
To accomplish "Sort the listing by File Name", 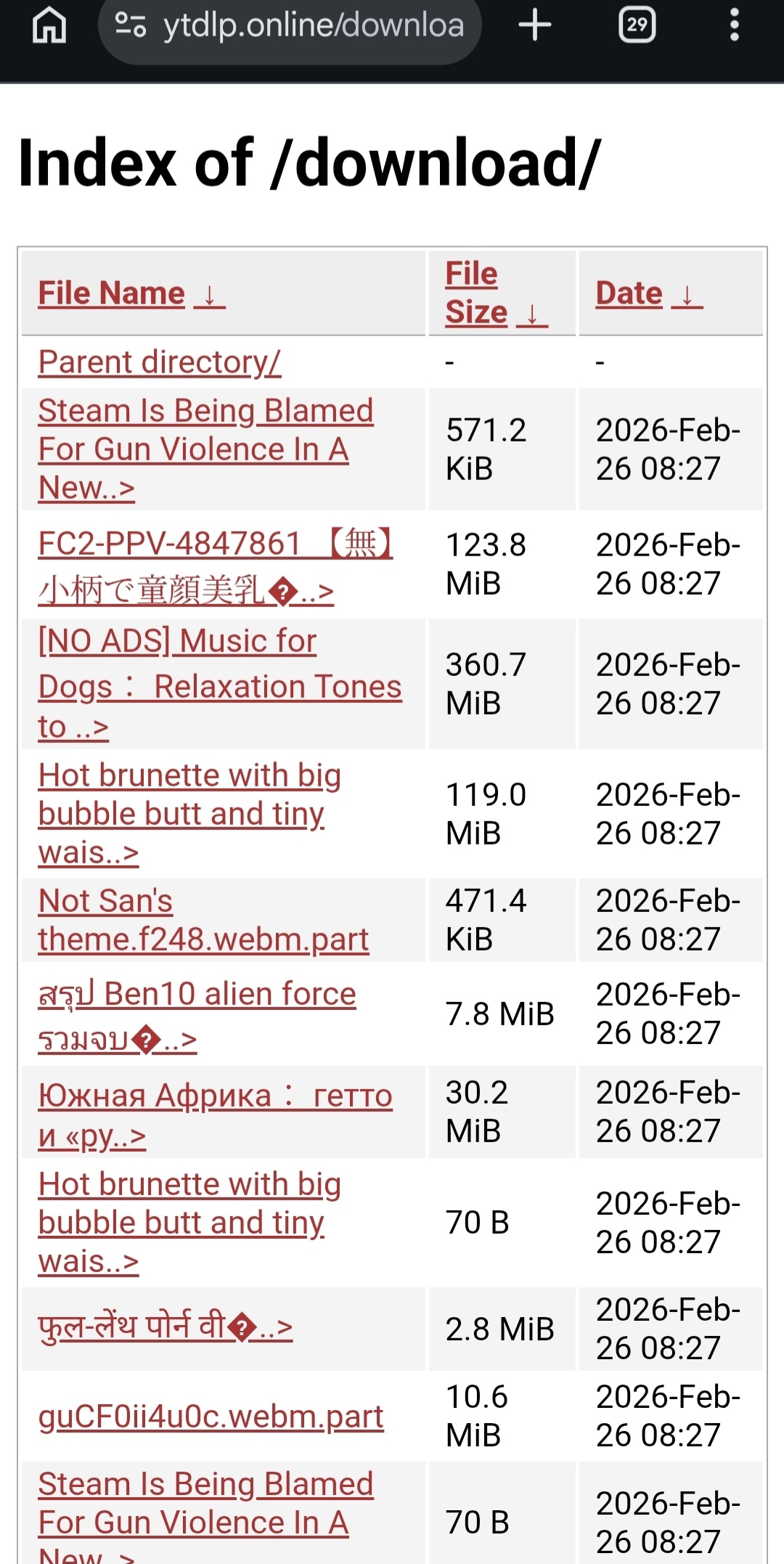I will pos(112,293).
